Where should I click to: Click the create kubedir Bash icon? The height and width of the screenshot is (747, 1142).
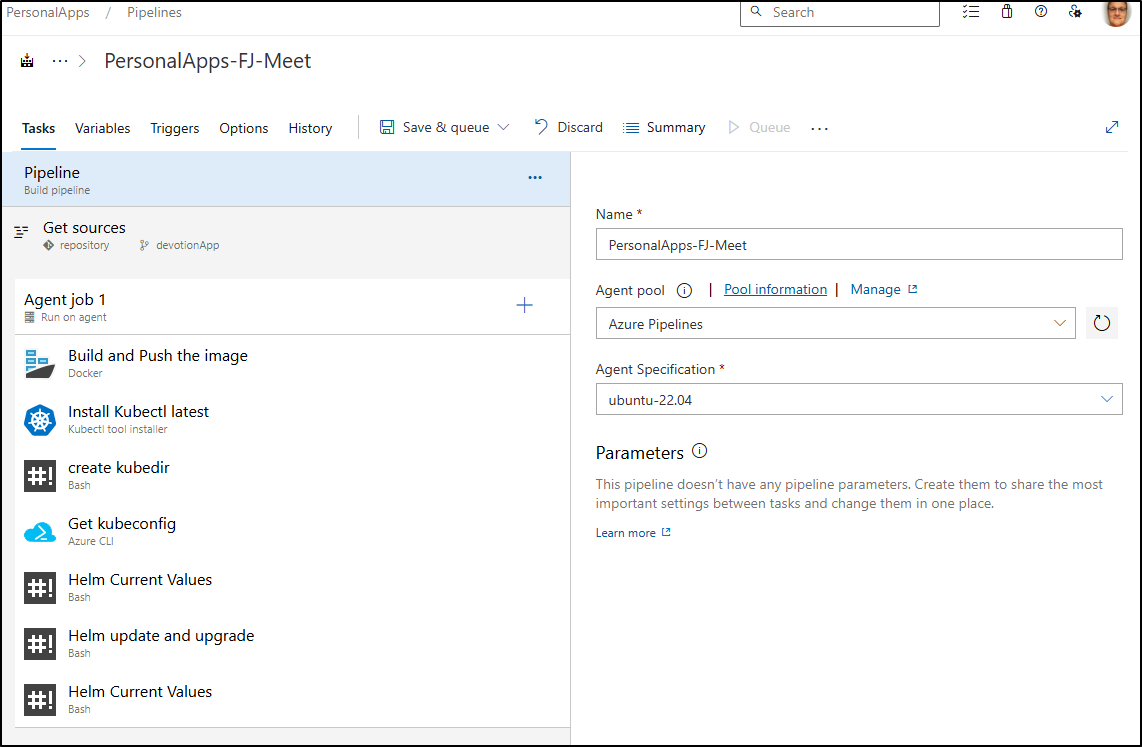click(x=39, y=476)
